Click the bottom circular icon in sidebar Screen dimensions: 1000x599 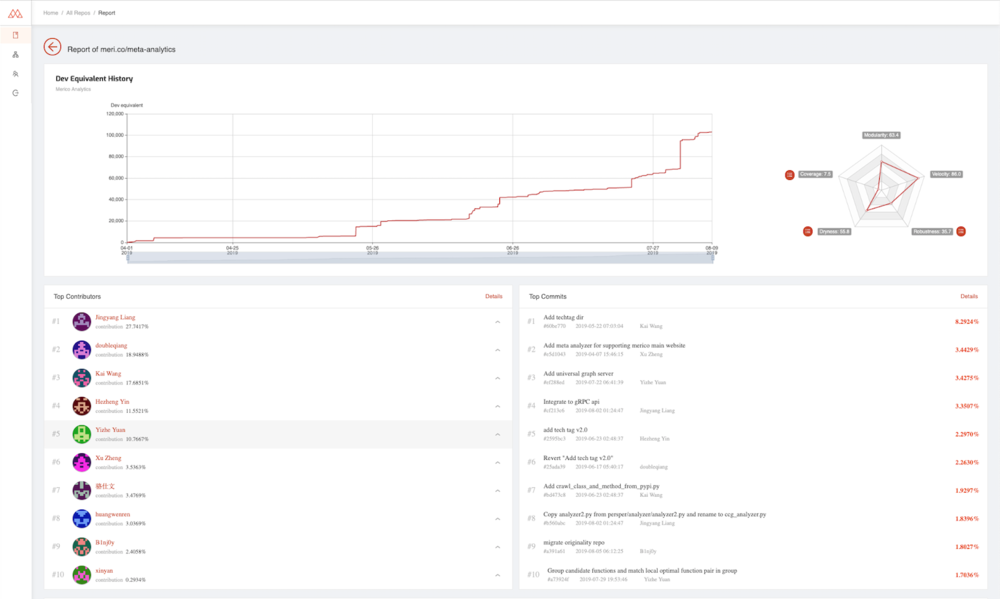coord(15,92)
